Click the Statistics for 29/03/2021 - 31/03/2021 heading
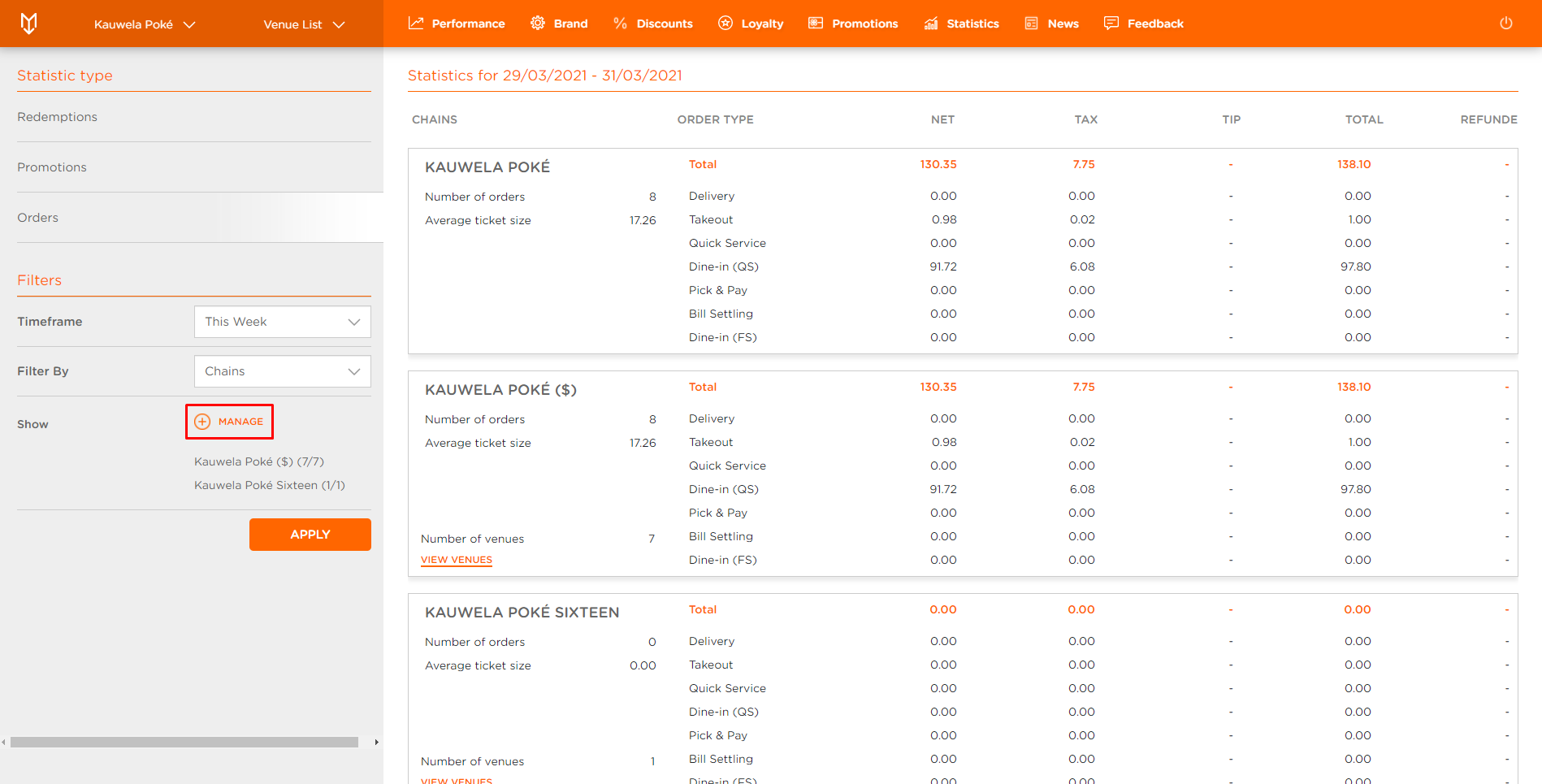The image size is (1542, 784). 545,76
